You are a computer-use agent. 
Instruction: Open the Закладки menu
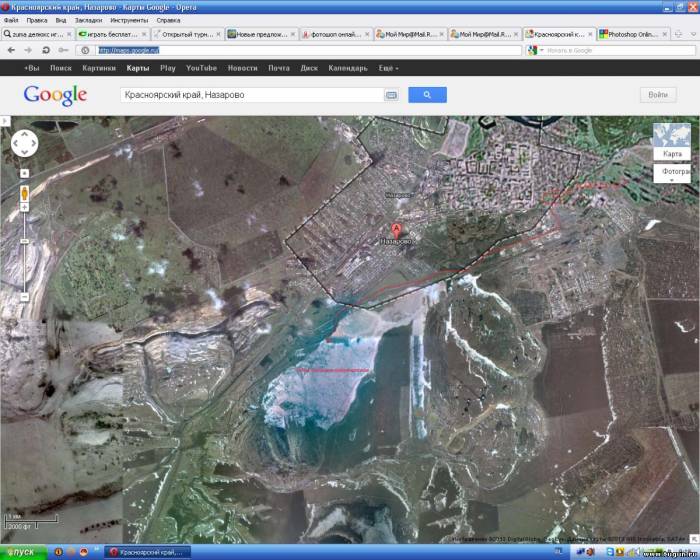[x=89, y=19]
